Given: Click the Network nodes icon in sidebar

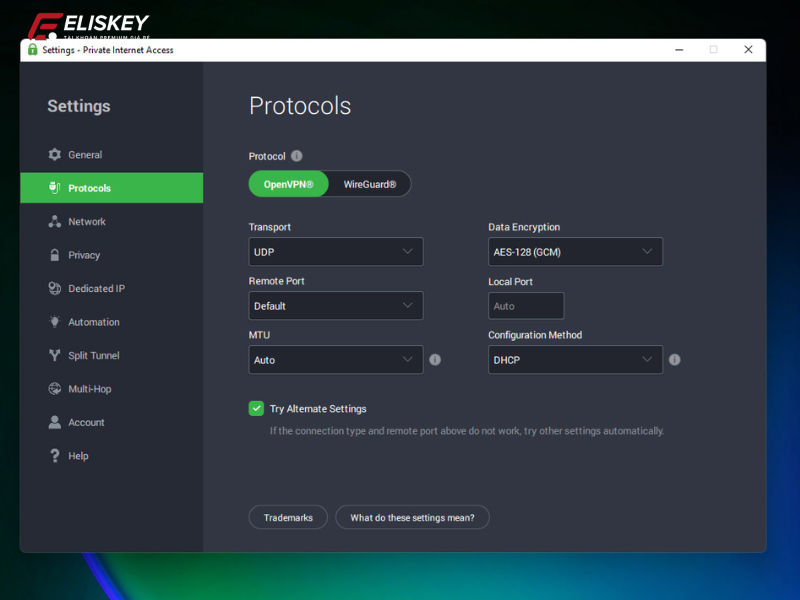Looking at the screenshot, I should [x=55, y=222].
